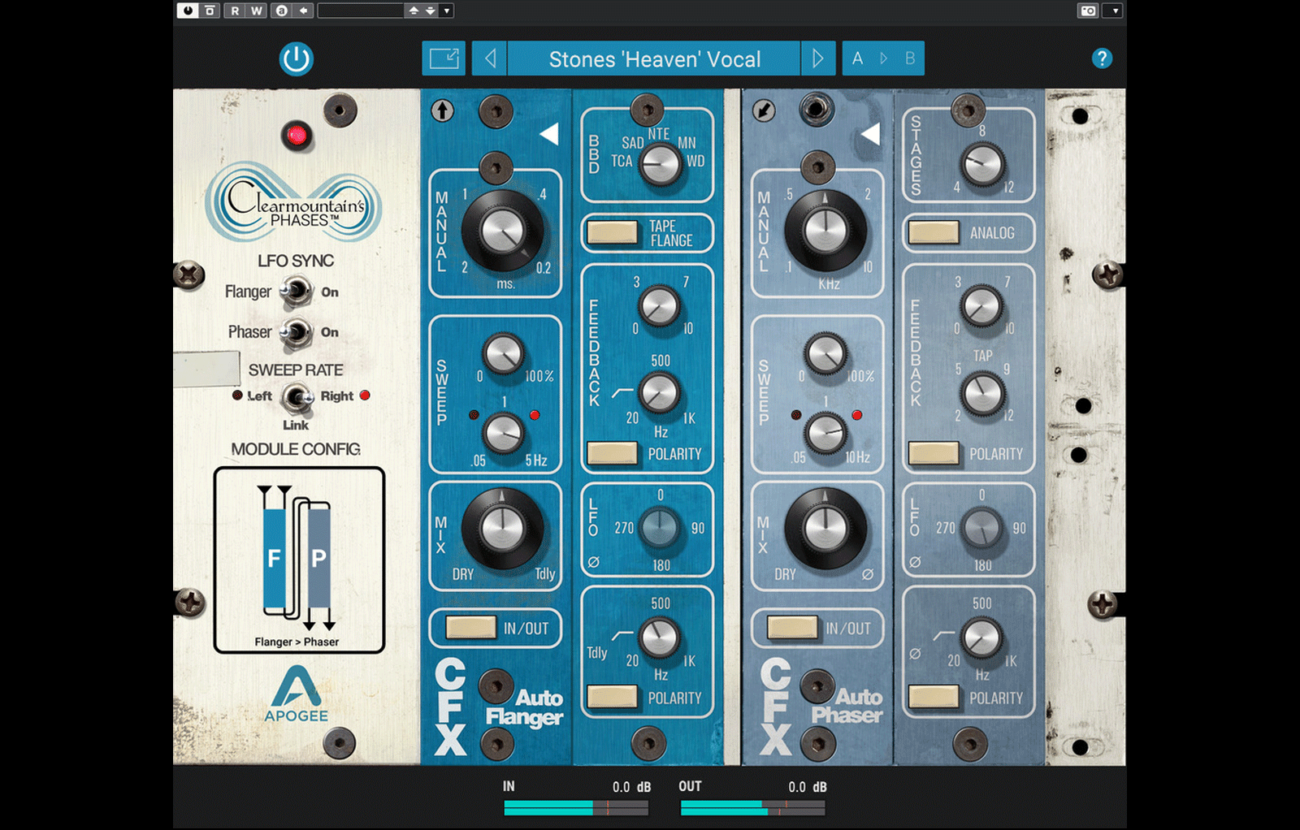This screenshot has width=1300, height=830.
Task: Click the plugin power bypass icon
Action: 296,59
